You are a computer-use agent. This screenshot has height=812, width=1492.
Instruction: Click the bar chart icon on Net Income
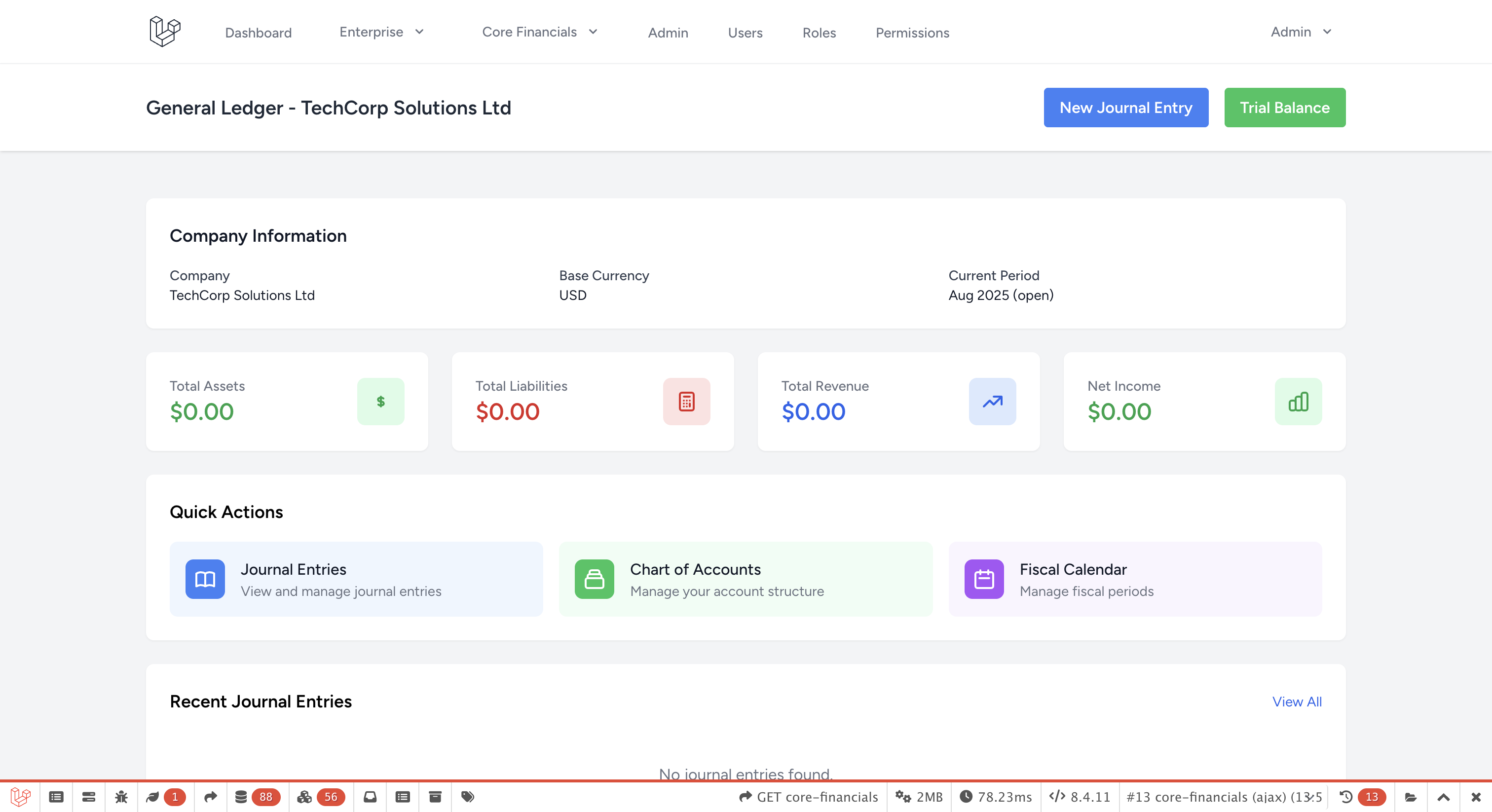1298,402
